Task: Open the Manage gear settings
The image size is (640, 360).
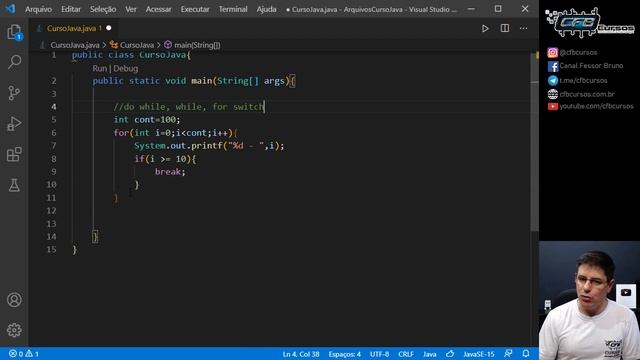Action: coord(14,330)
